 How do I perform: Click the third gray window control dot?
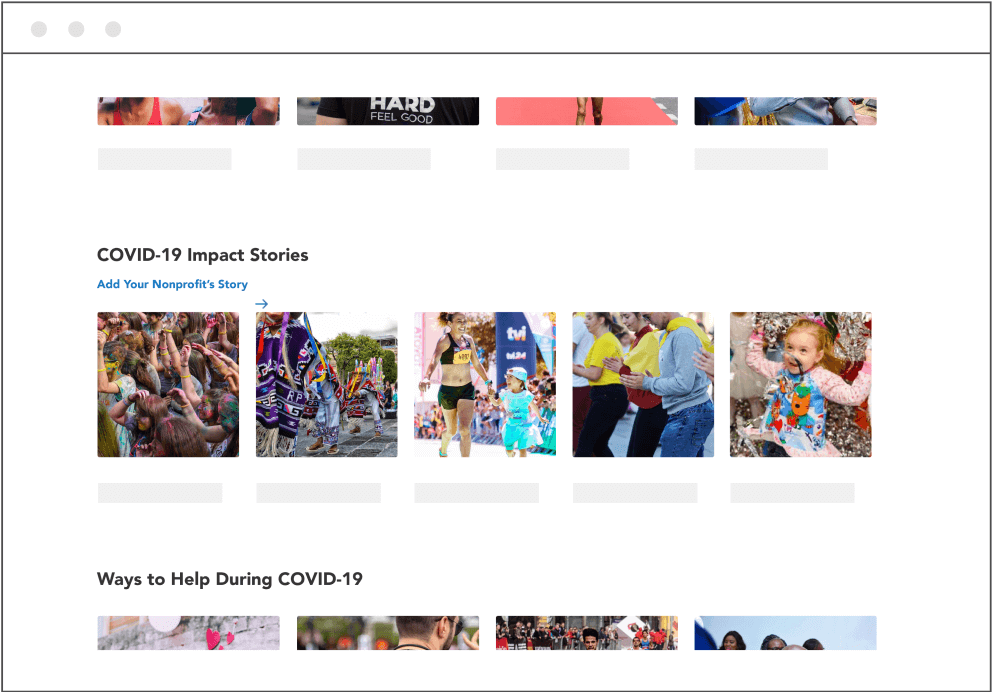coord(113,29)
